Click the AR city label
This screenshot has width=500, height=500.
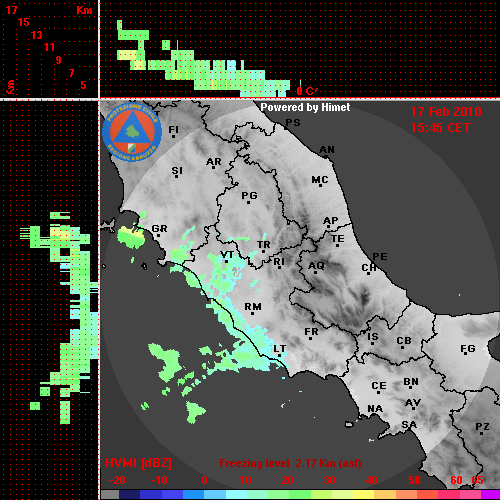click(214, 162)
